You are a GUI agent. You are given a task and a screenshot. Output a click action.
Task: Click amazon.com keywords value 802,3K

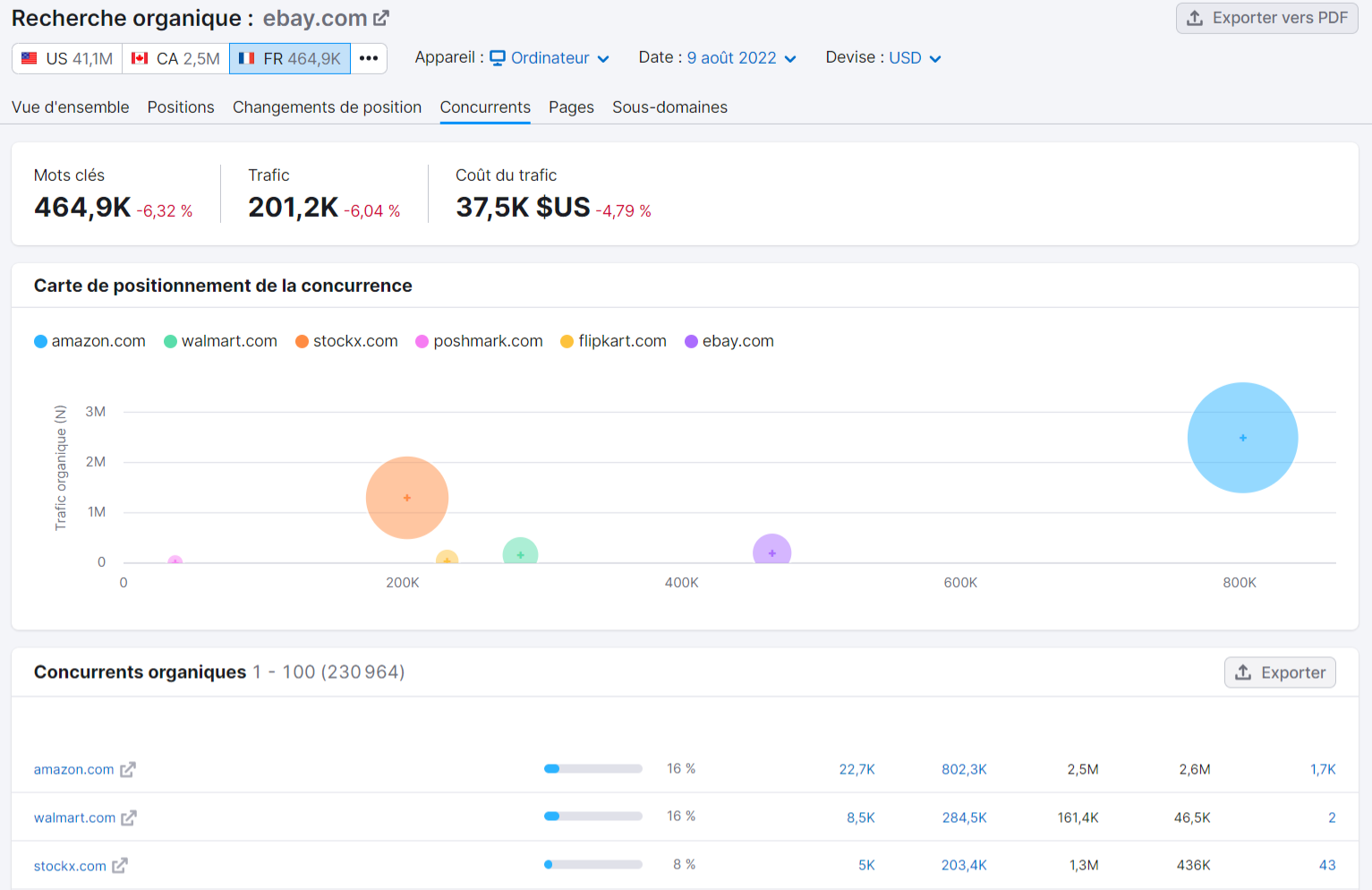click(964, 769)
